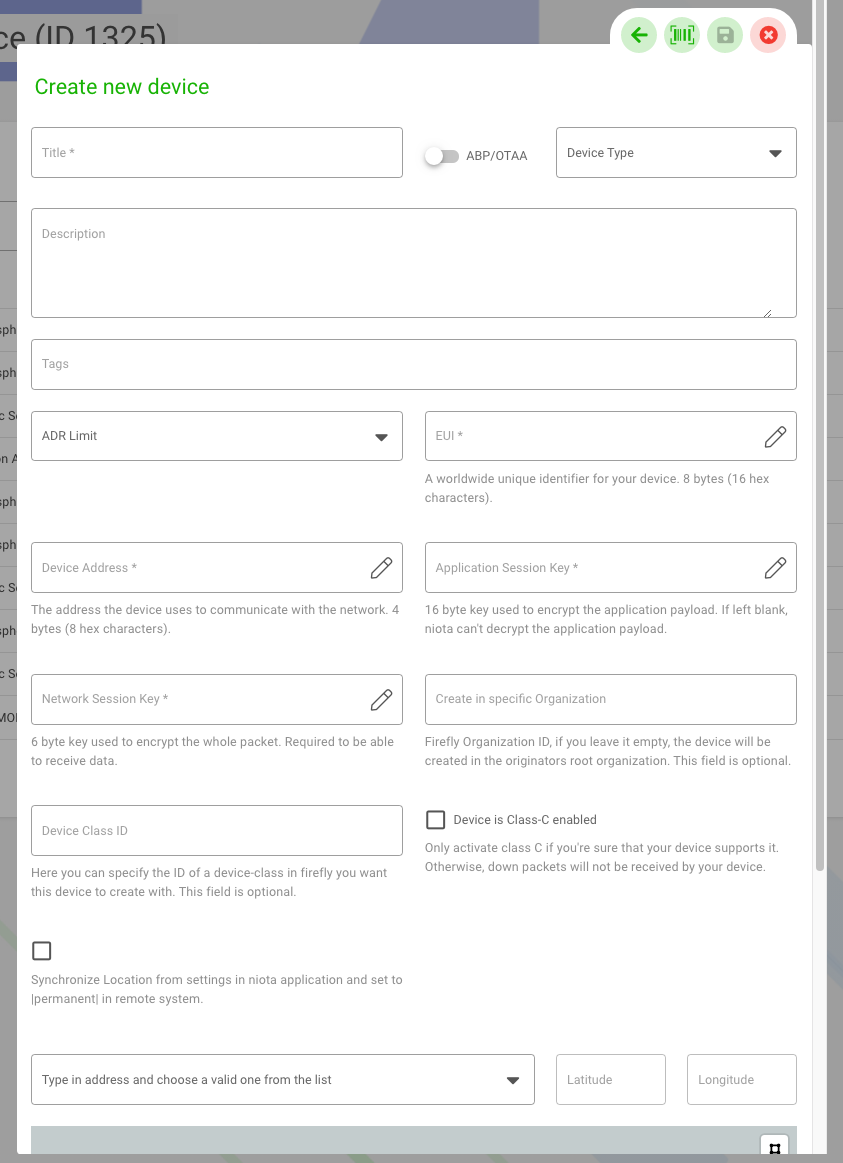Click the green back arrow icon
Image resolution: width=843 pixels, height=1163 pixels.
coord(640,36)
